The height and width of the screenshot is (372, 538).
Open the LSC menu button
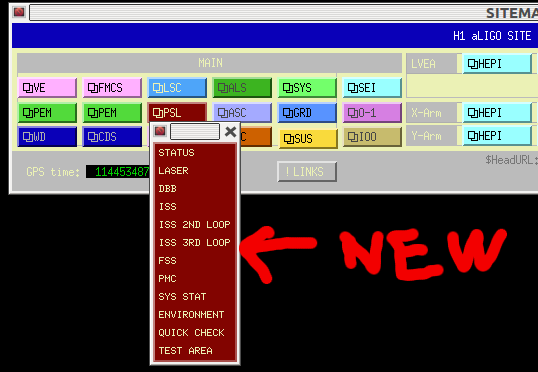click(x=177, y=88)
